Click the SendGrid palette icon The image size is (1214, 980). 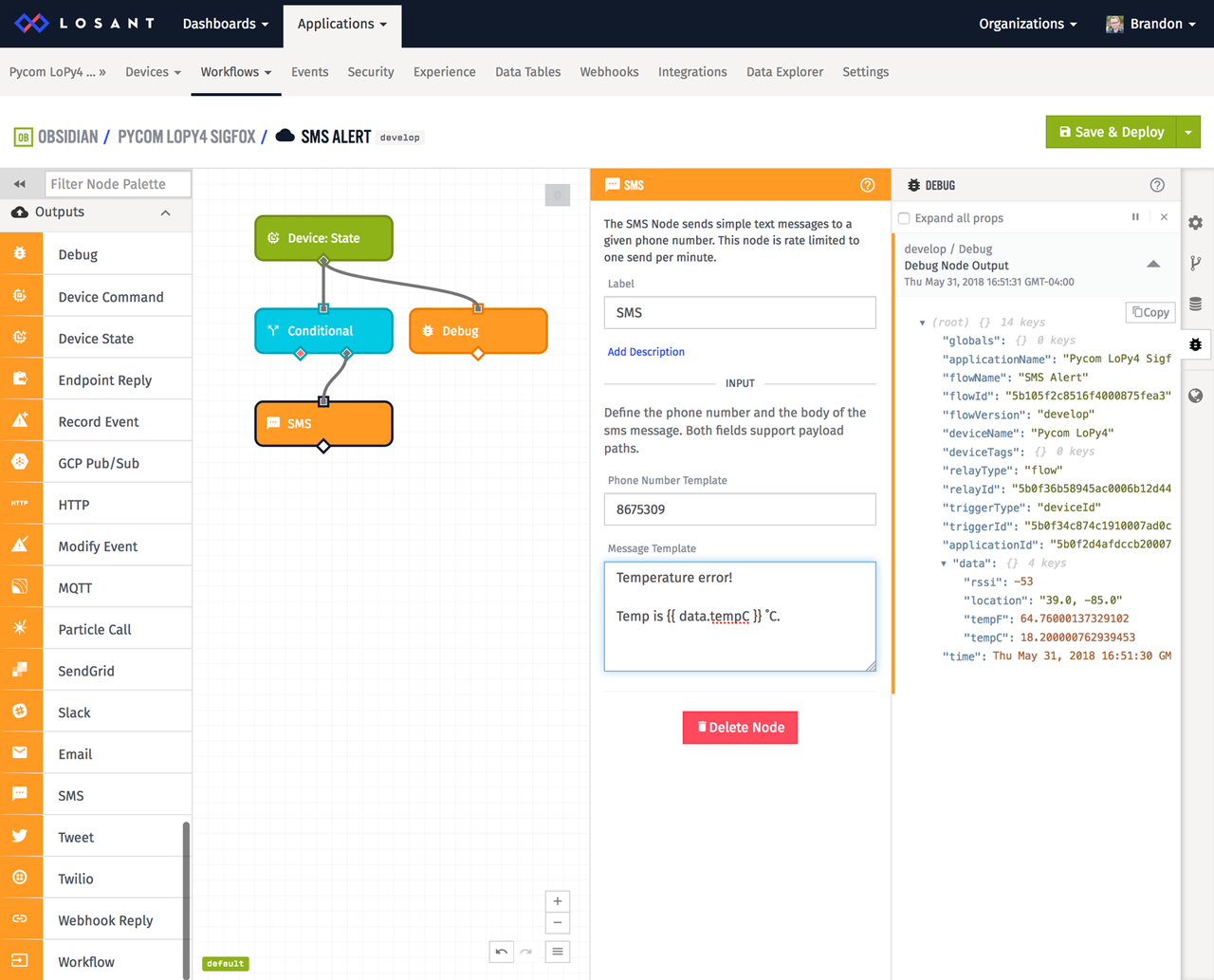coord(21,671)
